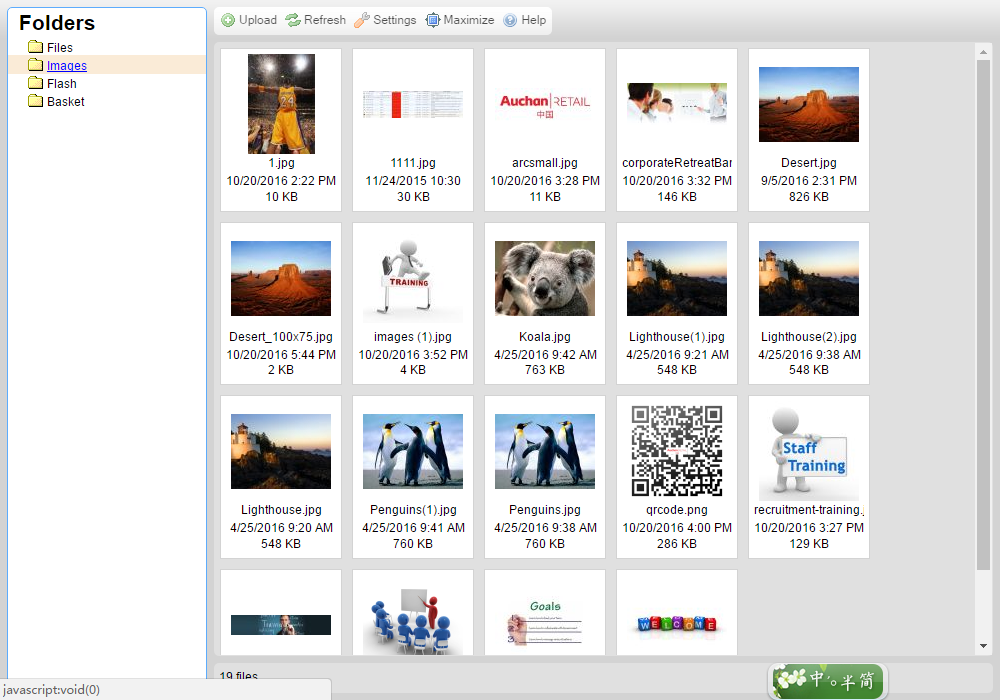Select the corporateRetreatBar thumbnail
Viewport: 1000px width, 700px height.
tap(677, 103)
